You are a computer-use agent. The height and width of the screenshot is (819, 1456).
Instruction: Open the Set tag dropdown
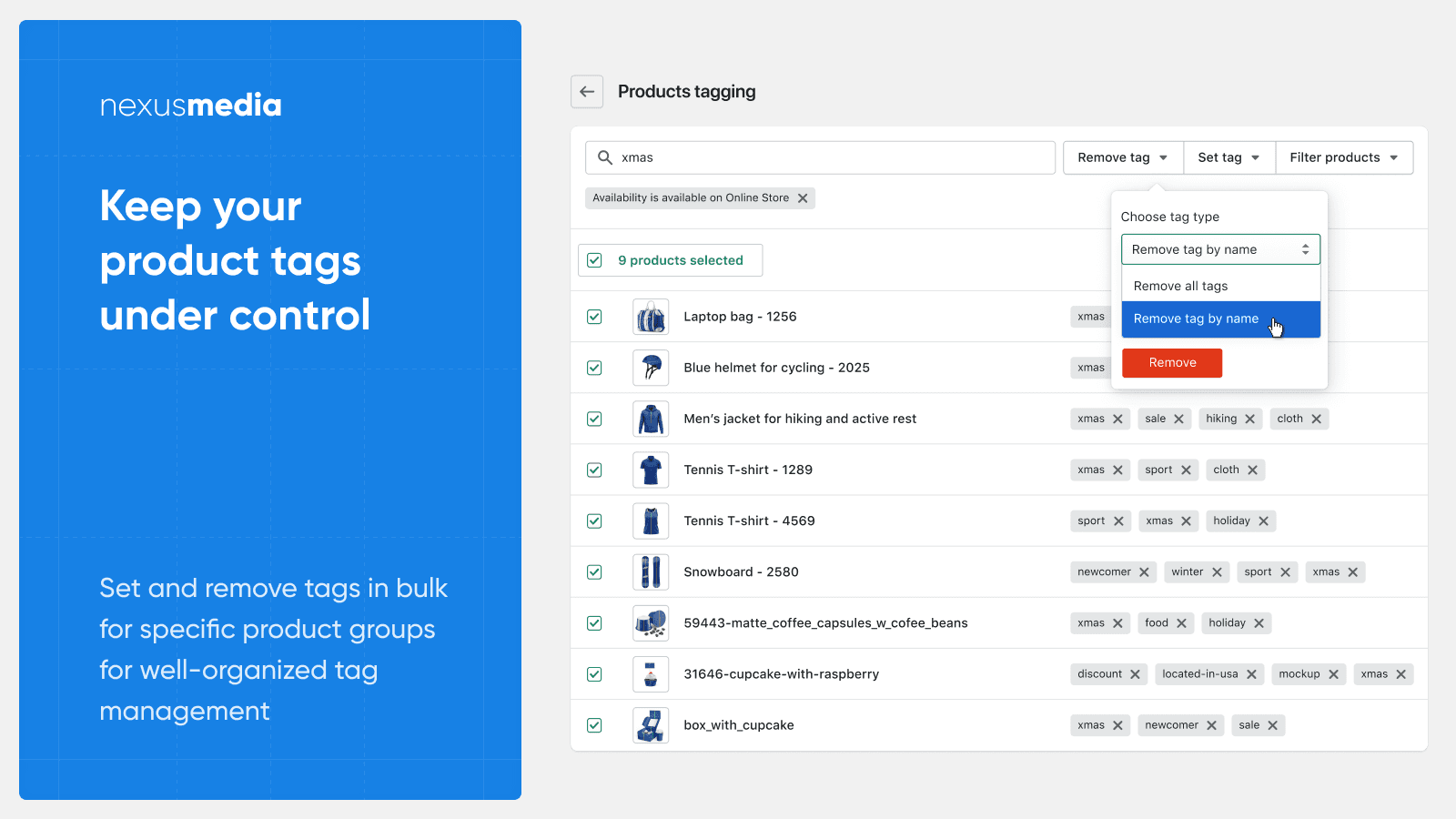[x=1228, y=157]
